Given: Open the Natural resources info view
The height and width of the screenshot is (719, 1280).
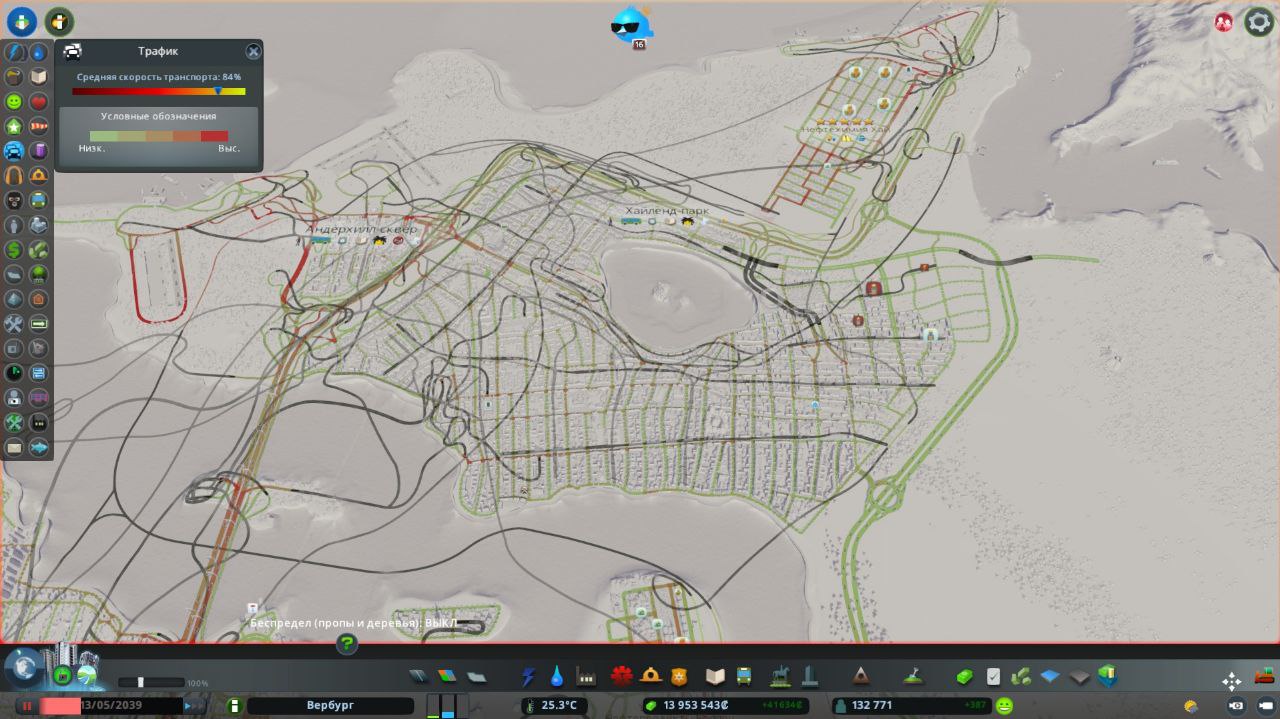Looking at the screenshot, I should [x=38, y=250].
